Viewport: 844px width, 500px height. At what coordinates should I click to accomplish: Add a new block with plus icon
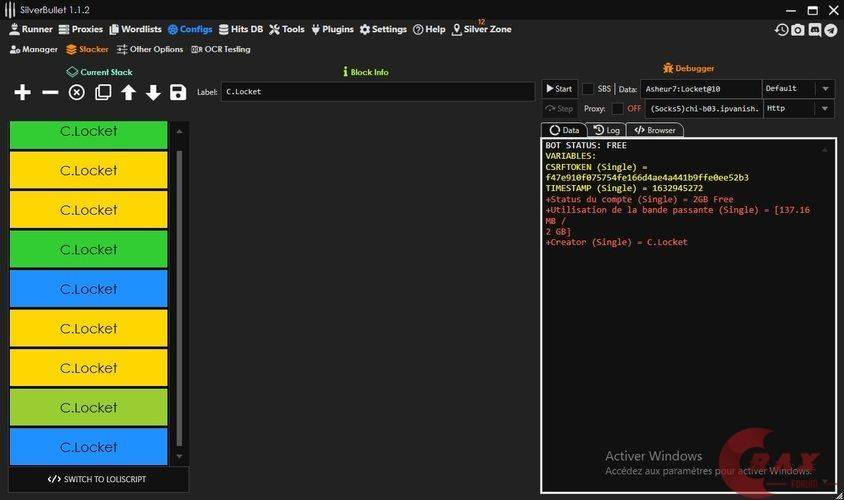coord(22,92)
